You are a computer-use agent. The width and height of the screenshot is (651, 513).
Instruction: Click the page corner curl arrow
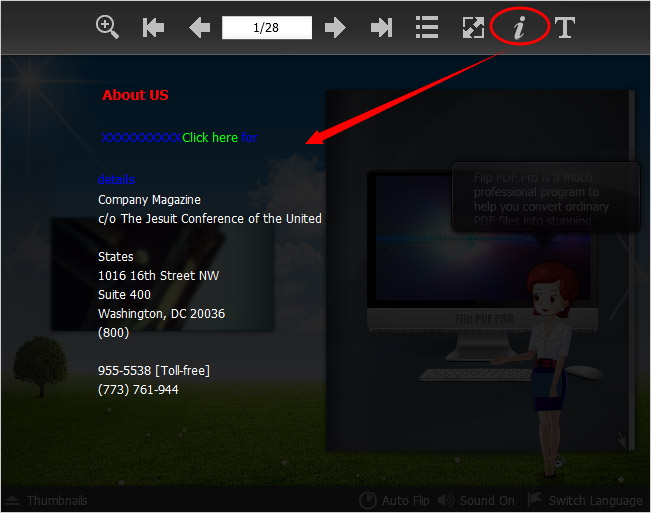point(622,439)
